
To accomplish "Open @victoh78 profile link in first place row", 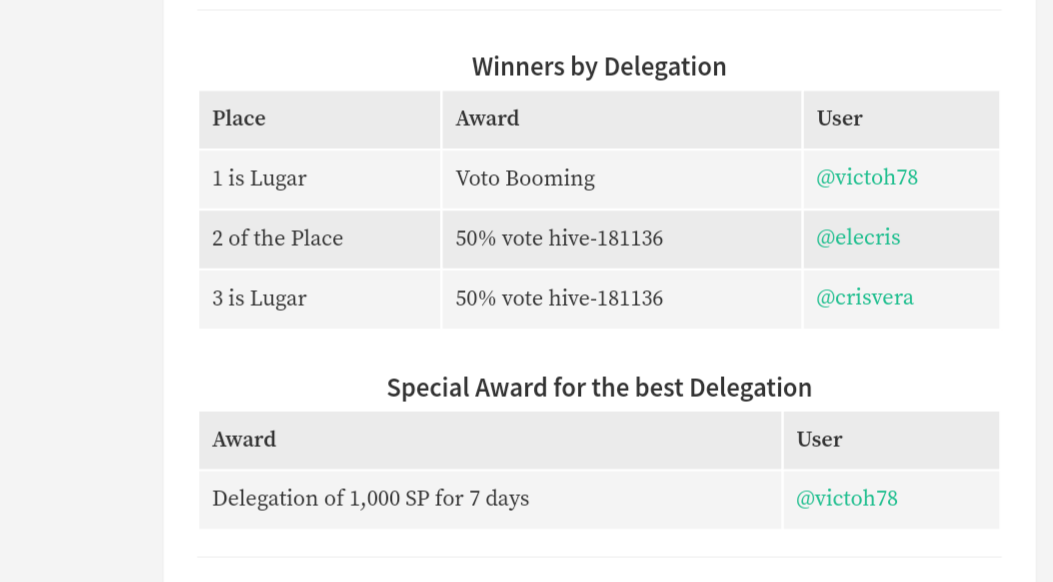I will tap(866, 178).
